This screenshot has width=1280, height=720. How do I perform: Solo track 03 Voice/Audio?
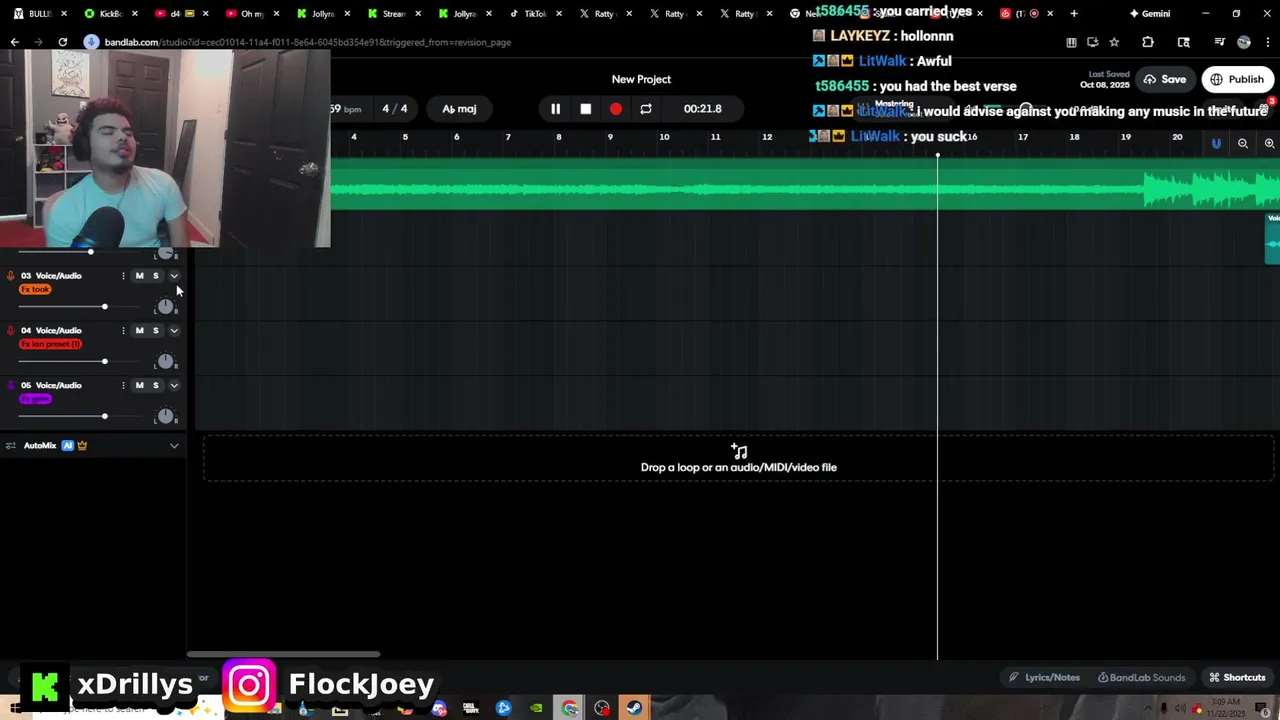[155, 276]
